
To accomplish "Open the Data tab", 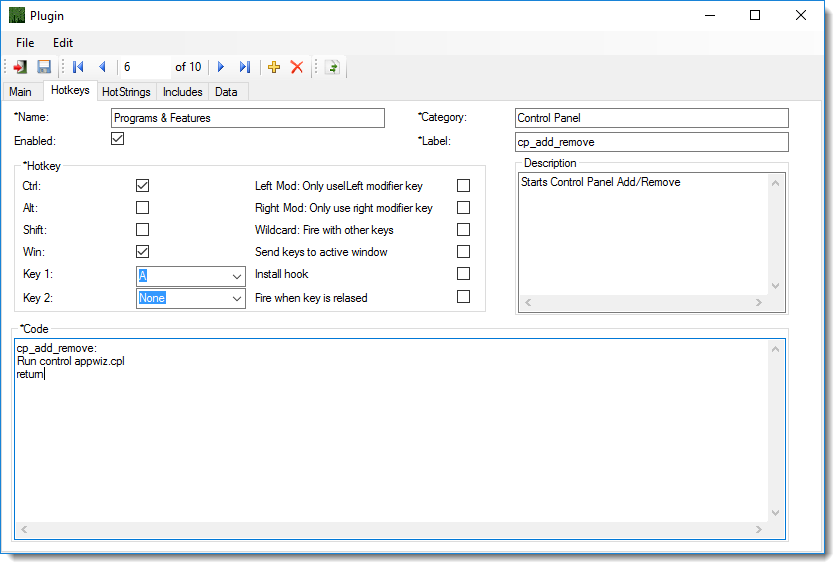I will (x=226, y=92).
